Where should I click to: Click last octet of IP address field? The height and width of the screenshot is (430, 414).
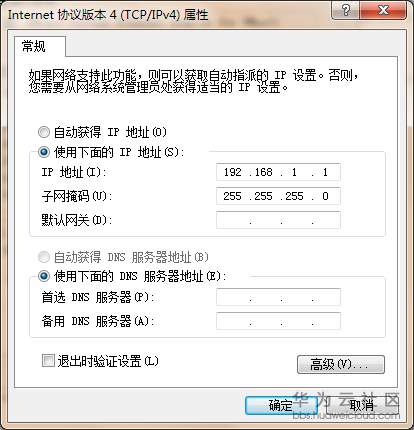[x=325, y=172]
